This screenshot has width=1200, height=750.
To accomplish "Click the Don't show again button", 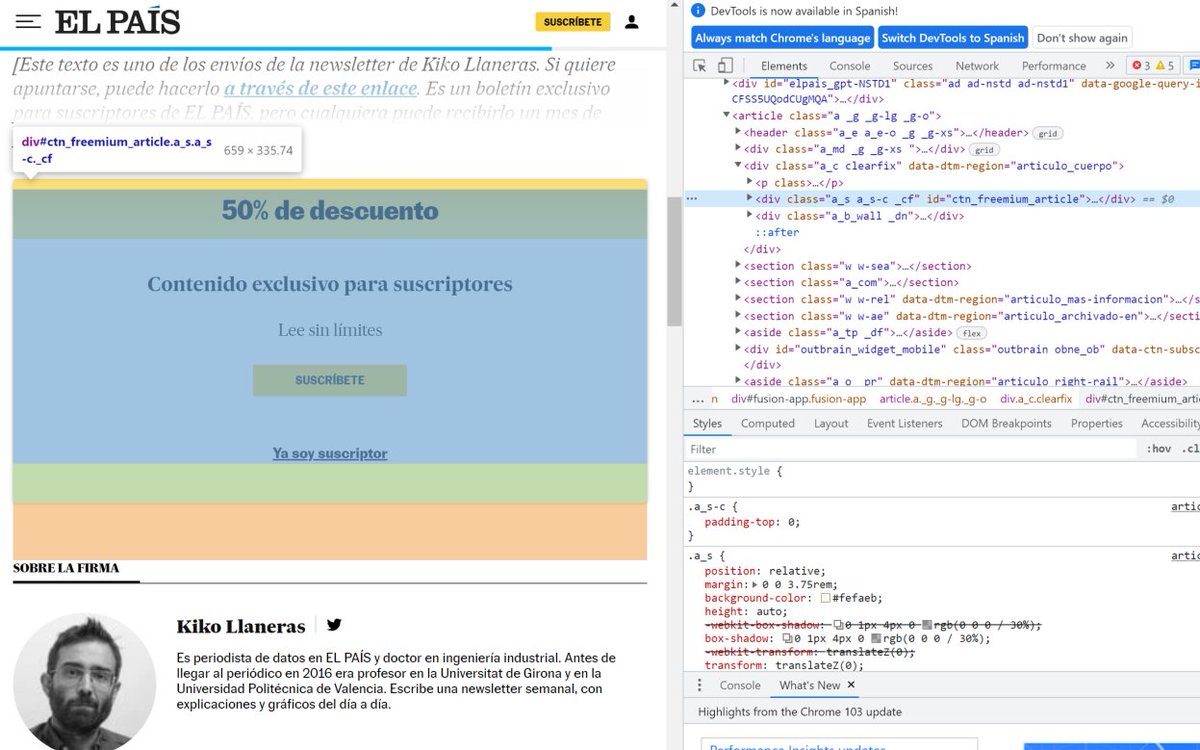I will pyautogui.click(x=1082, y=38).
